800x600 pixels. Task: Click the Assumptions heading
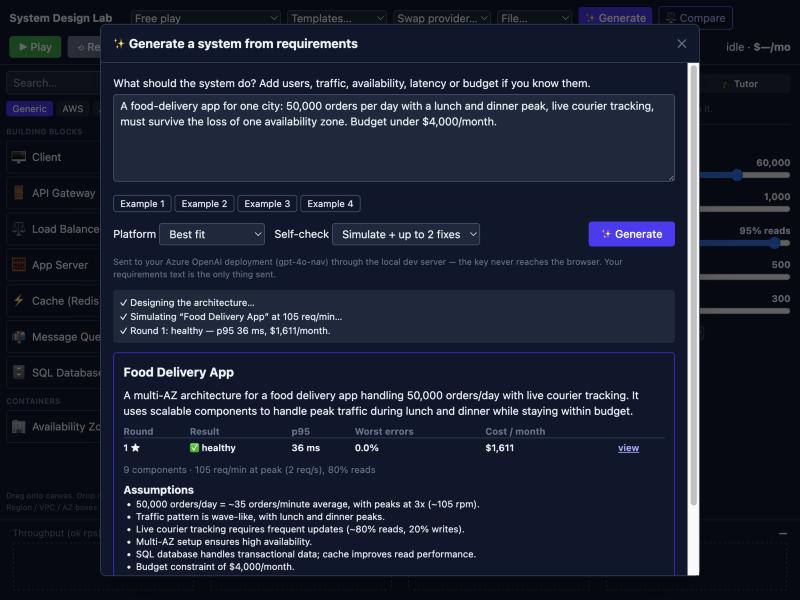pos(159,490)
